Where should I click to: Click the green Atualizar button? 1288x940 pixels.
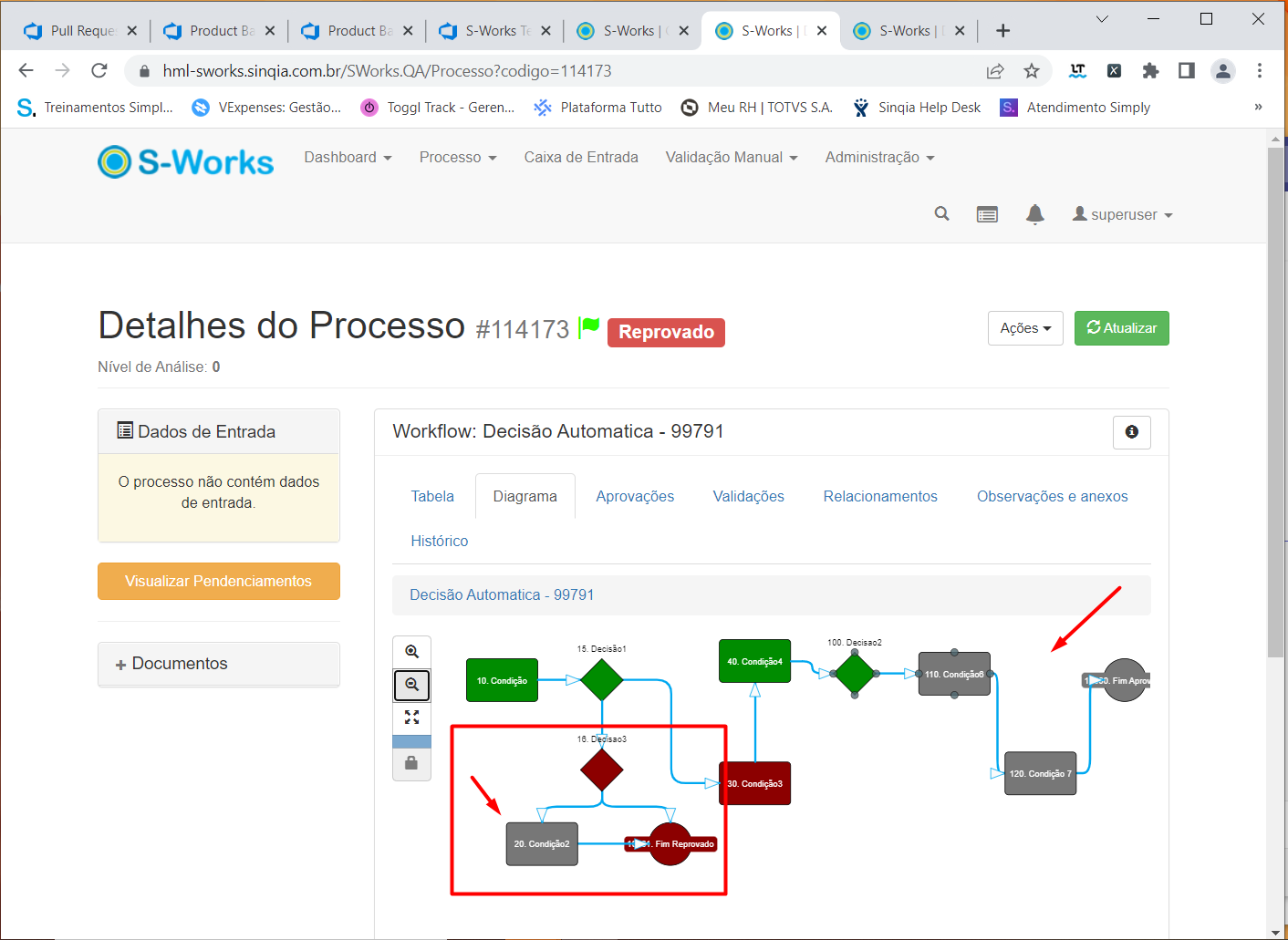pos(1122,328)
